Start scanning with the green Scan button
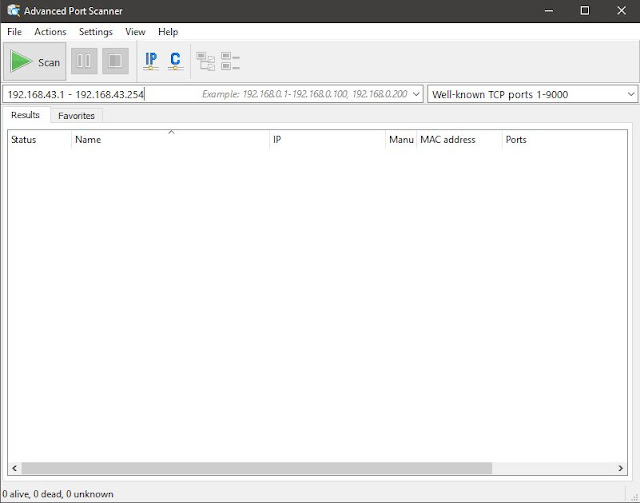640x503 pixels. [x=35, y=62]
